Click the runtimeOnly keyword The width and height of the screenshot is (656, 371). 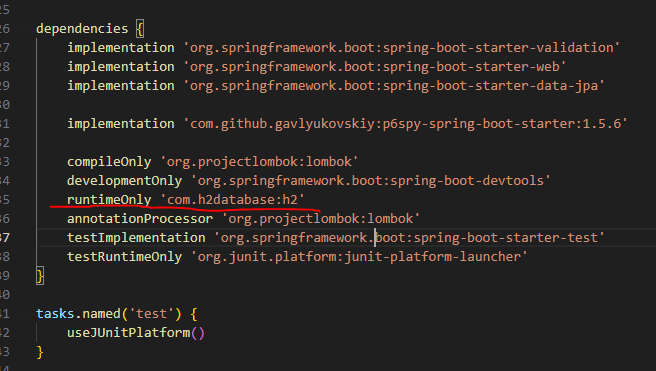tap(109, 200)
